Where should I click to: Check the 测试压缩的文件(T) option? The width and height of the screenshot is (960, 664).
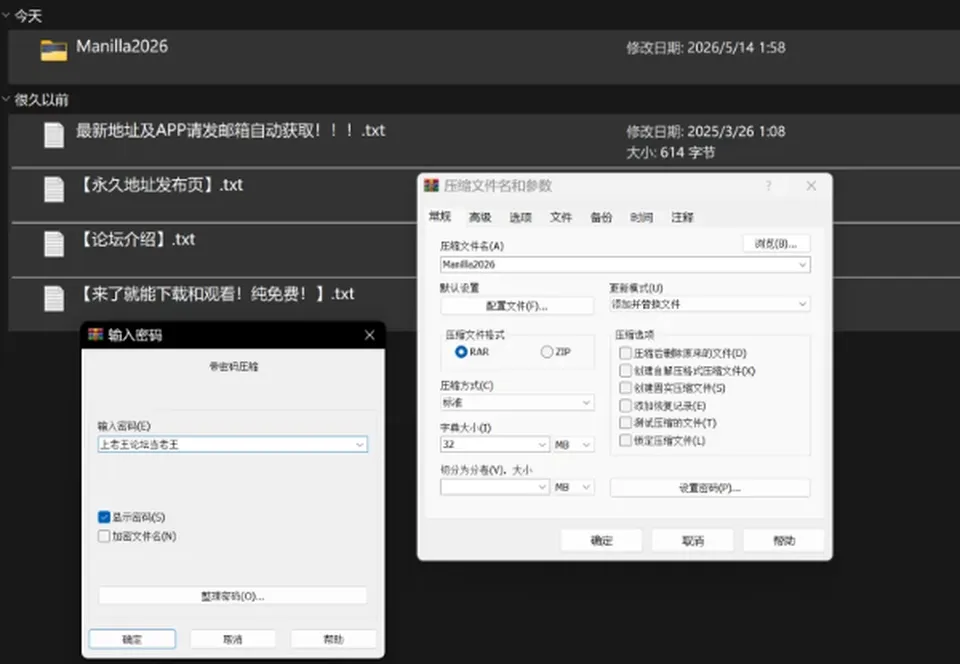tap(625, 423)
